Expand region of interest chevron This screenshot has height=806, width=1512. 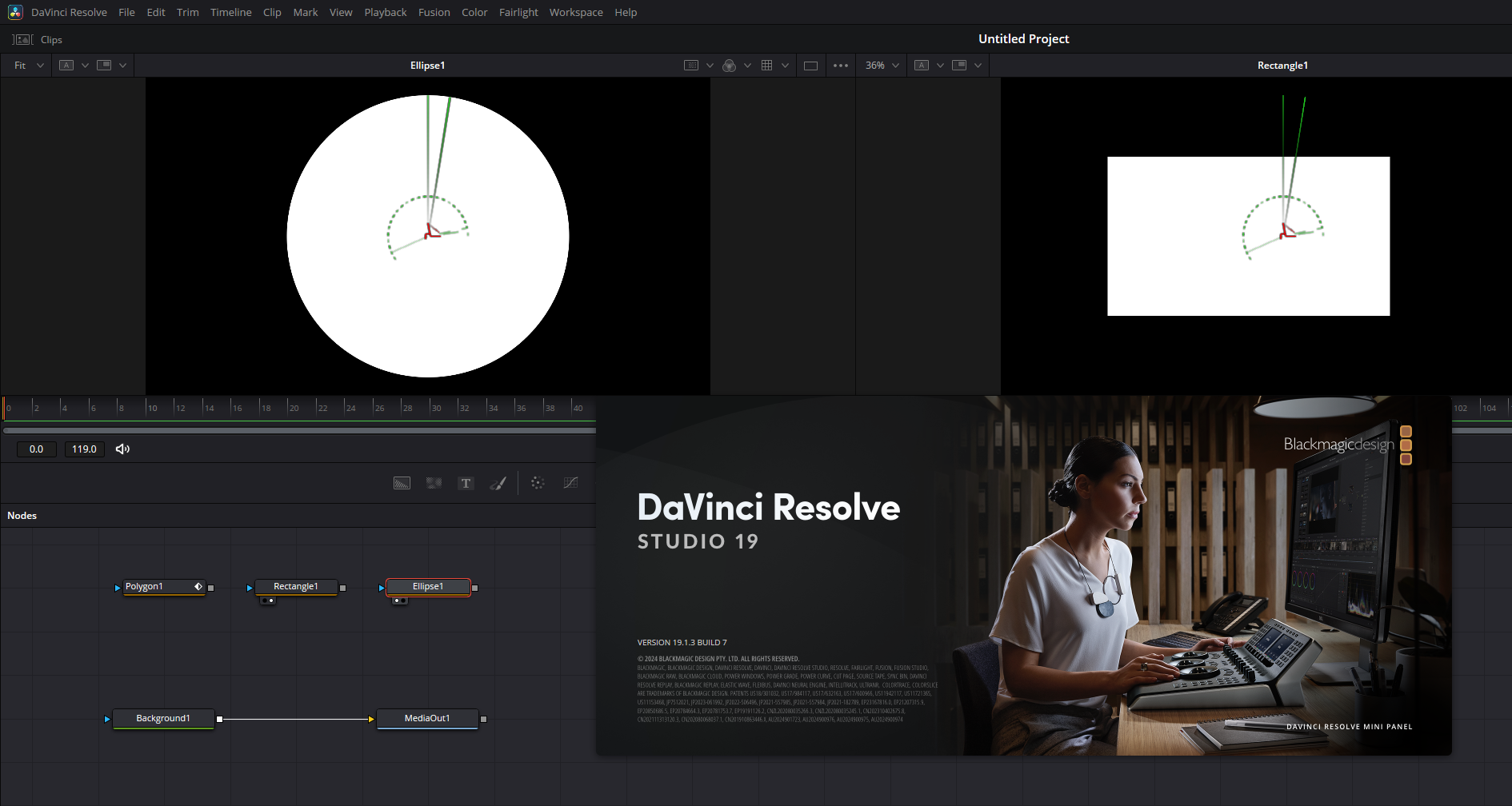[x=710, y=66]
